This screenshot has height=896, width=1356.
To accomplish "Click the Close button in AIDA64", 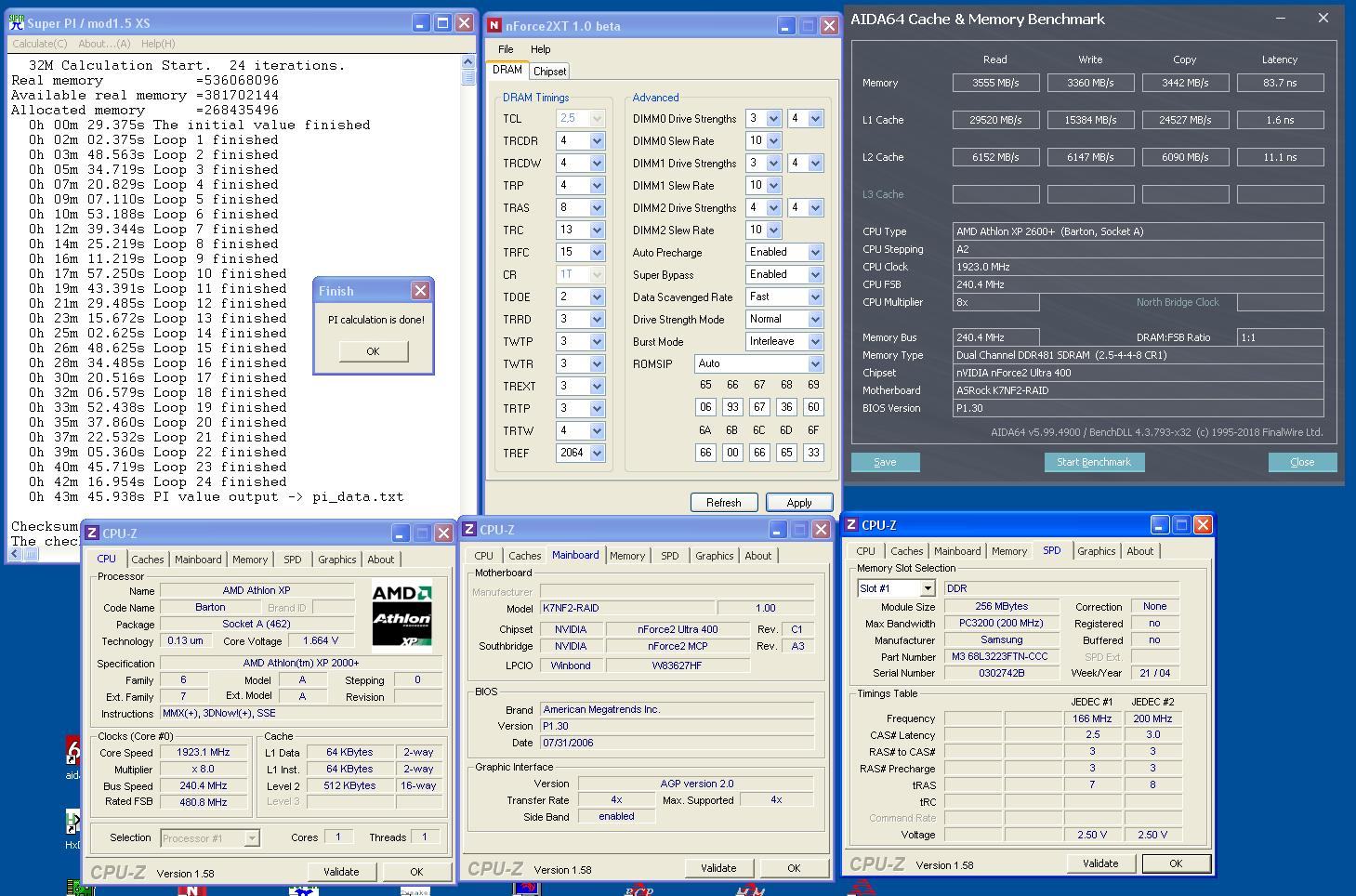I will (x=1302, y=462).
